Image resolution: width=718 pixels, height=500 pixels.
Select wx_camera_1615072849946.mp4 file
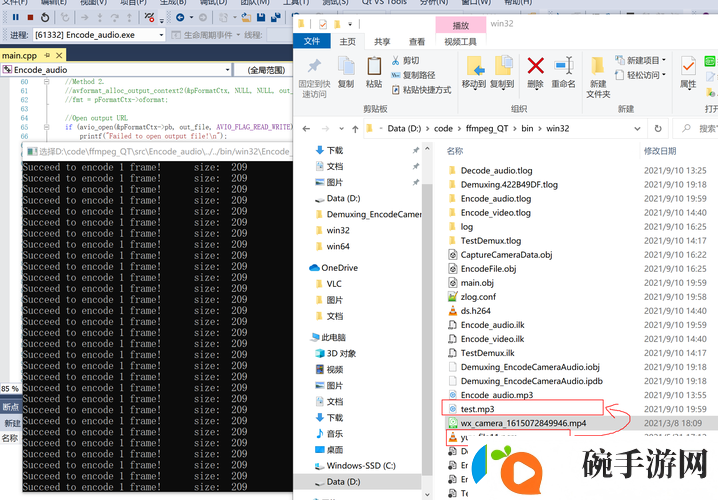[x=523, y=423]
